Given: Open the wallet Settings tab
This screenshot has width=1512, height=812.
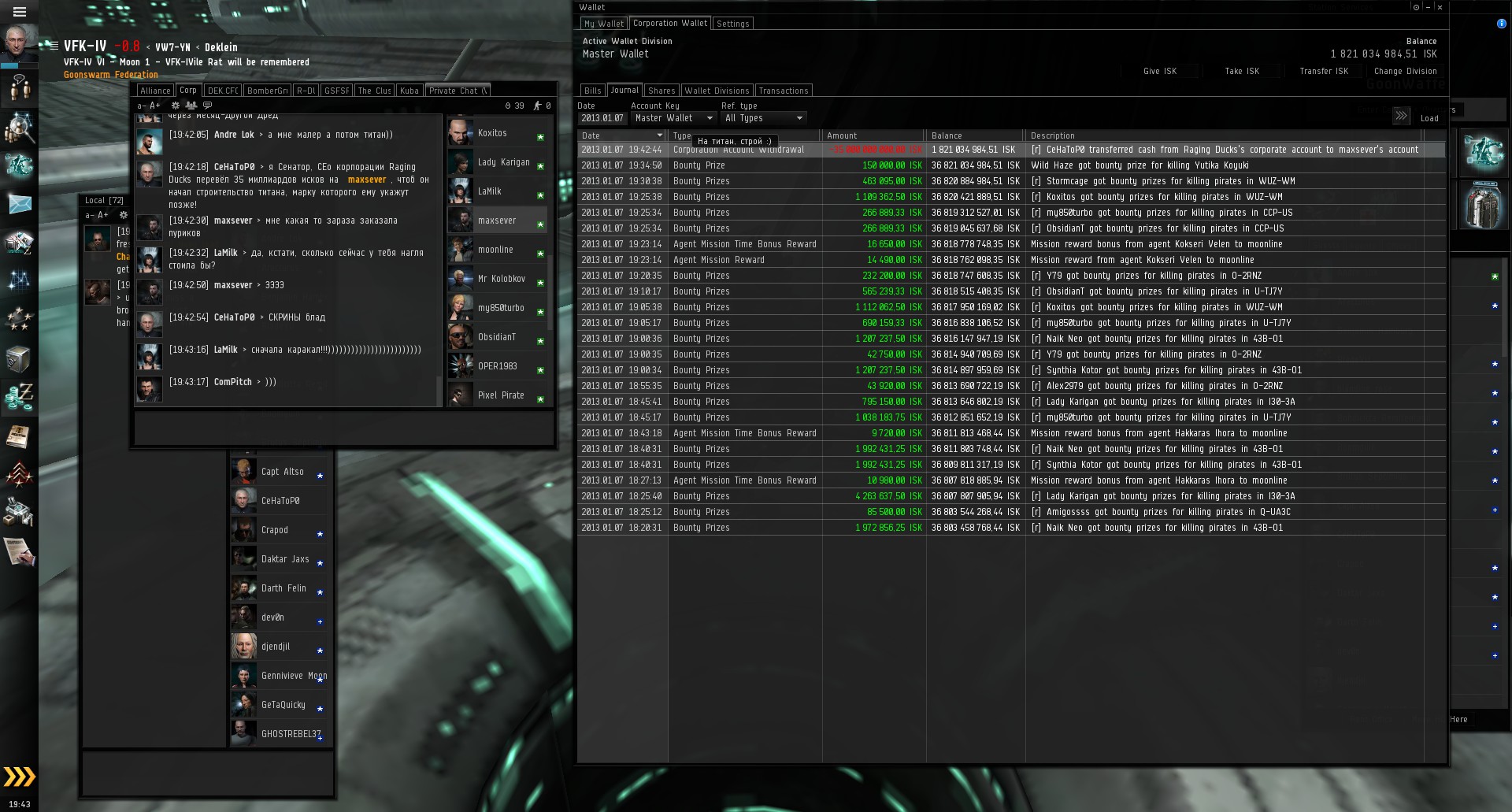Looking at the screenshot, I should [733, 24].
